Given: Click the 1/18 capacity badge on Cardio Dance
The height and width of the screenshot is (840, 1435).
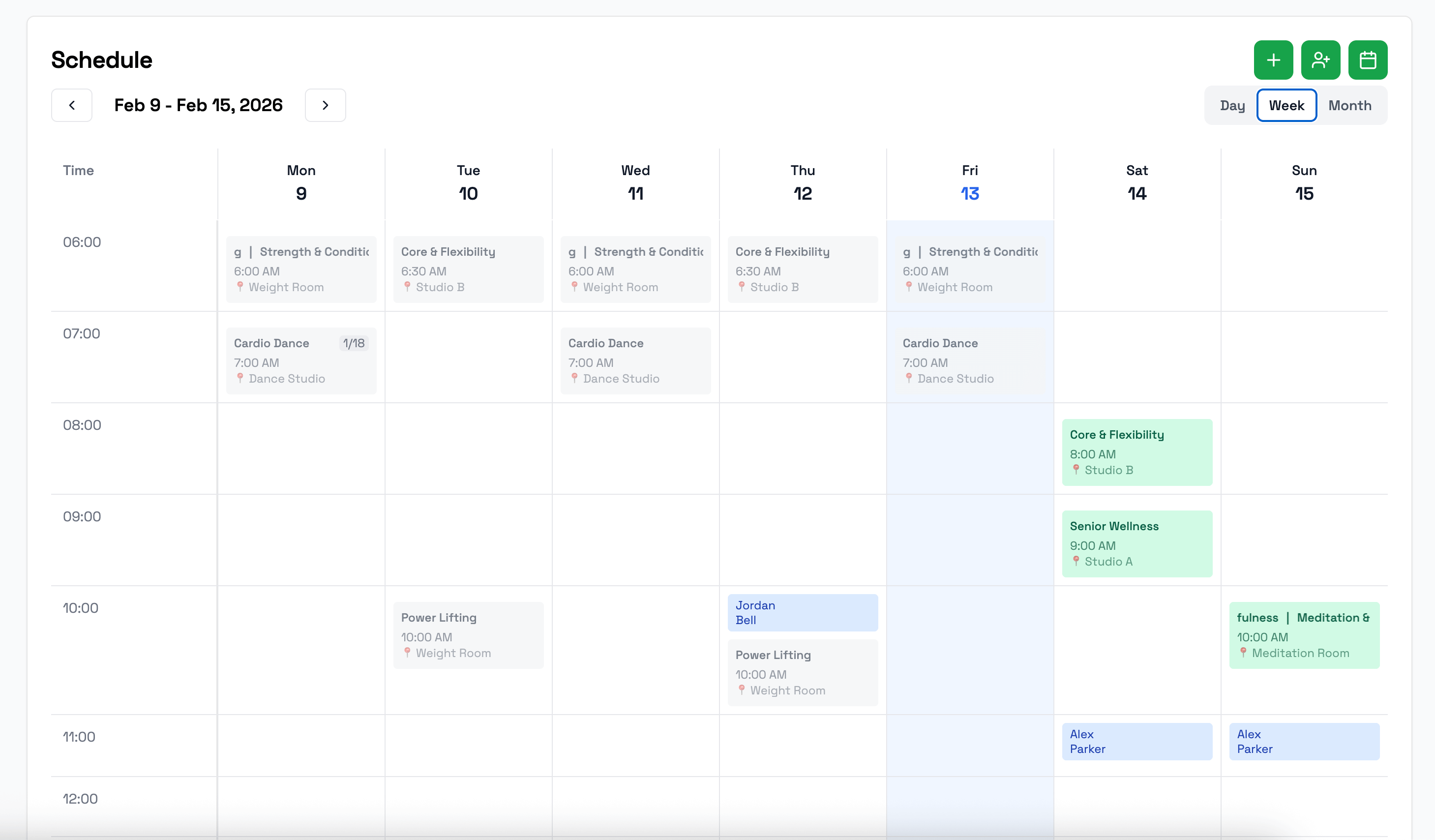Looking at the screenshot, I should (354, 343).
